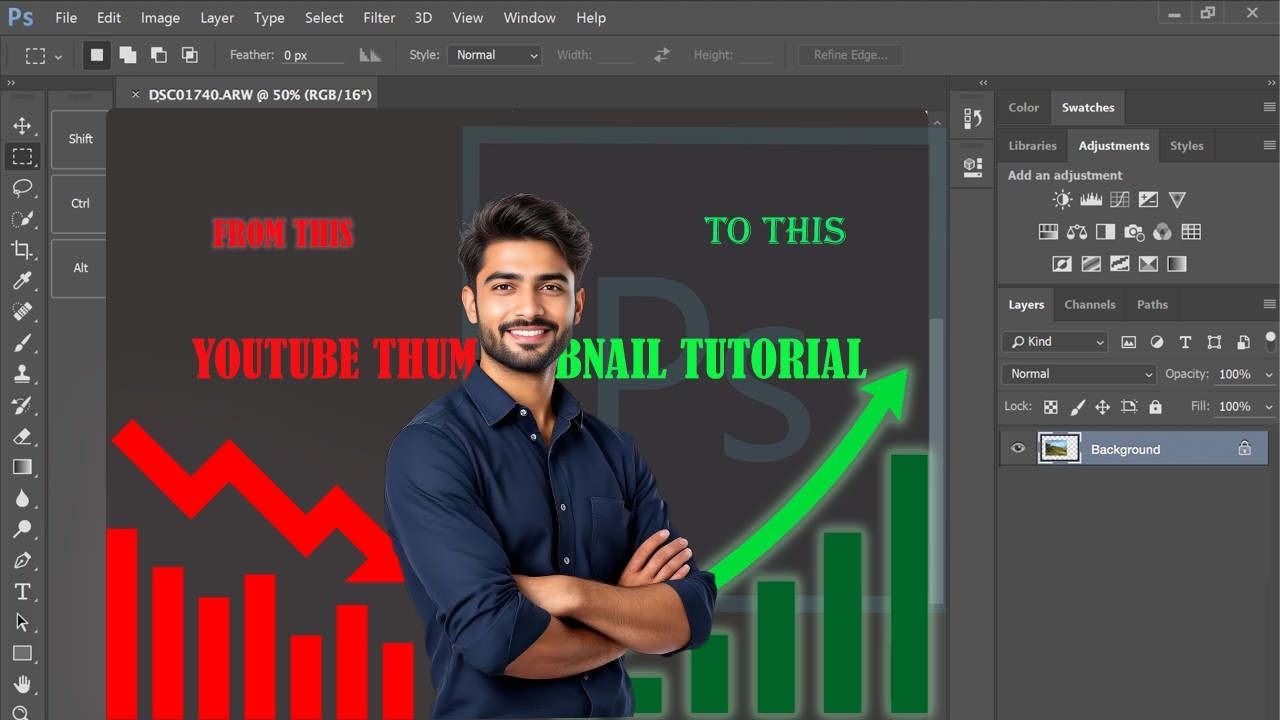
Task: Switch to the Color tab
Action: [1023, 107]
